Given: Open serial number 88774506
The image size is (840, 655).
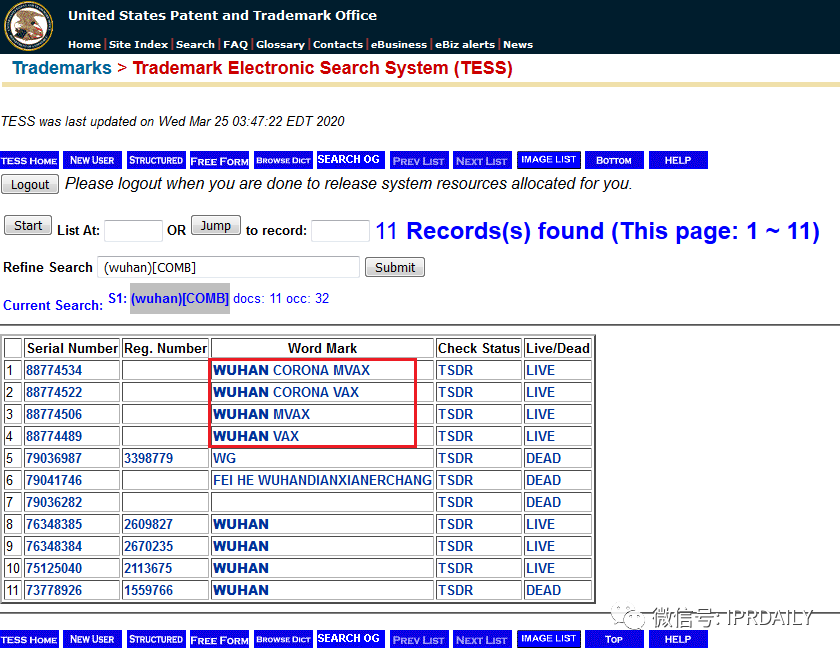Looking at the screenshot, I should tap(54, 414).
